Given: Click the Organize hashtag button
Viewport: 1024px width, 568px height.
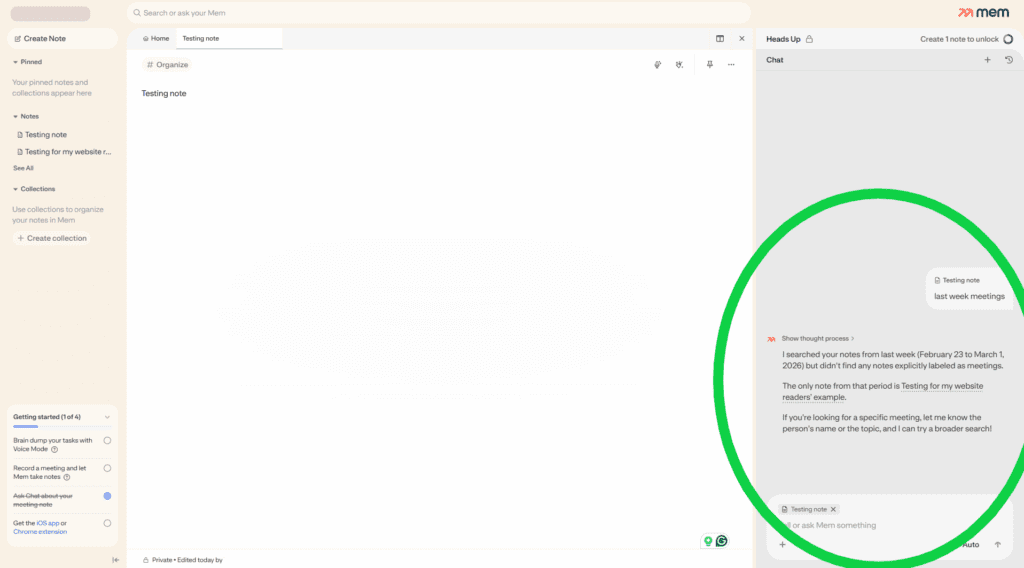Looking at the screenshot, I should pyautogui.click(x=167, y=65).
